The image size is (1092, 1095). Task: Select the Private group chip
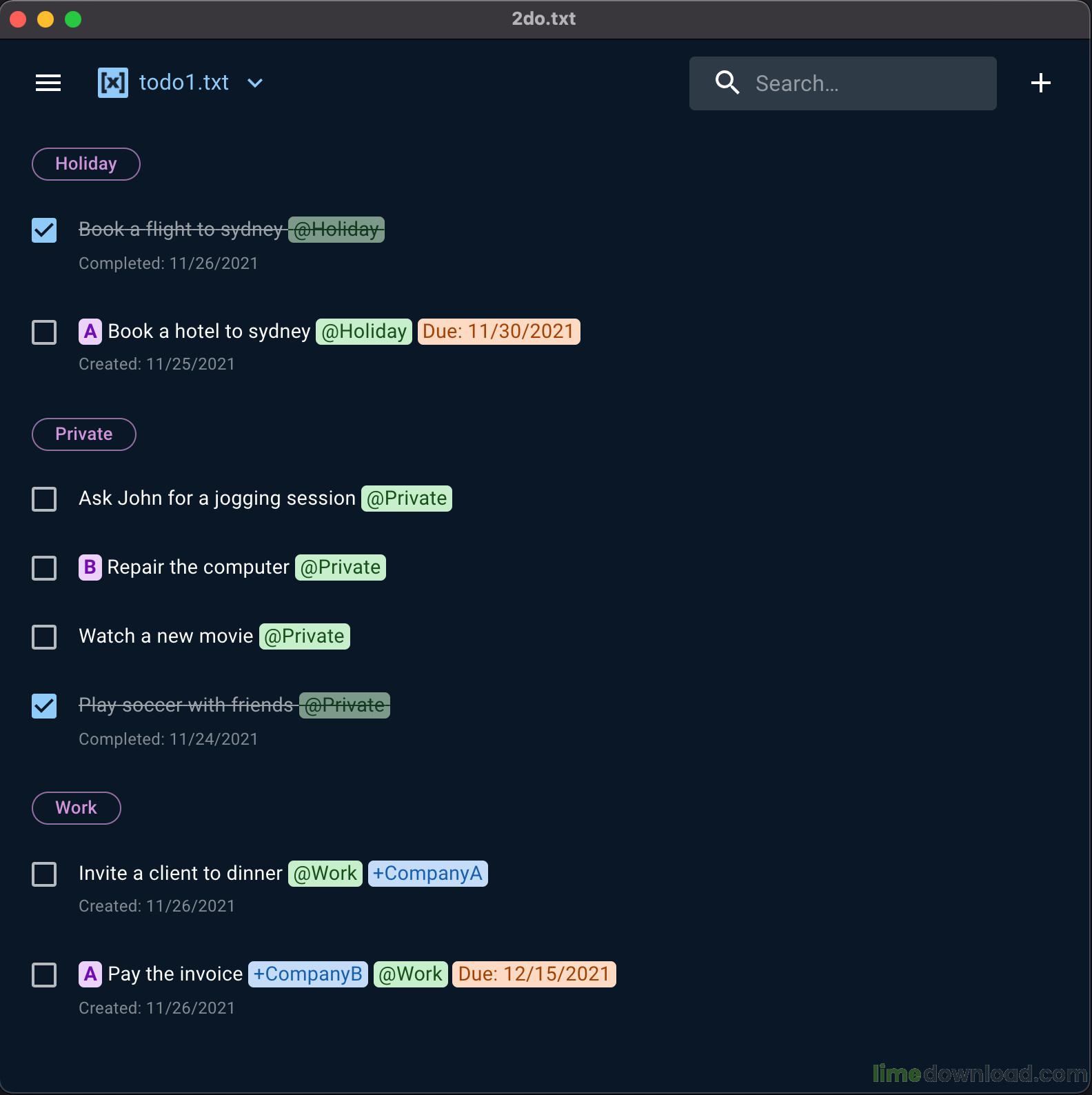[x=84, y=434]
